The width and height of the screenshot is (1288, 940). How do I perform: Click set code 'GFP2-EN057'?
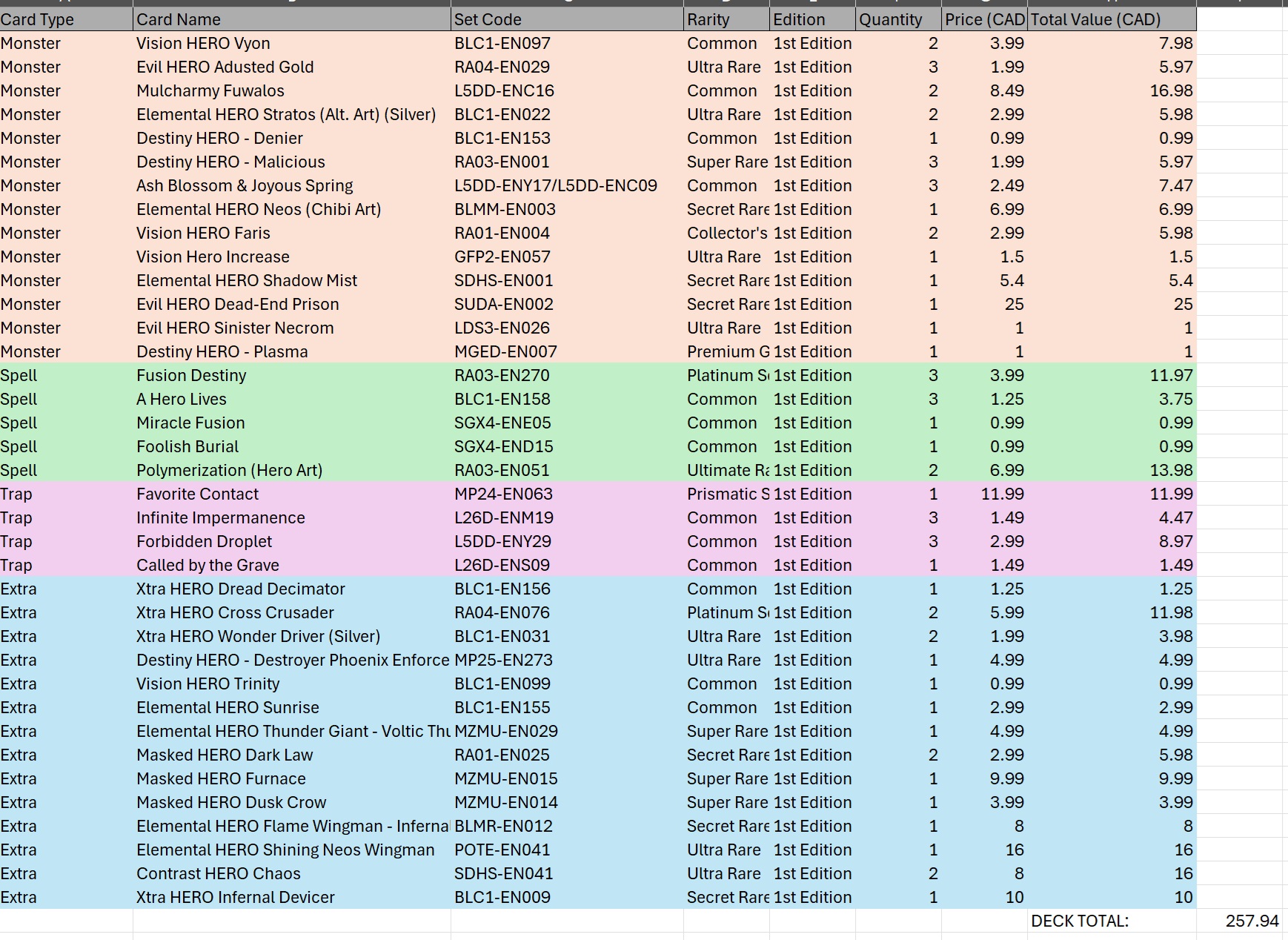coord(567,256)
